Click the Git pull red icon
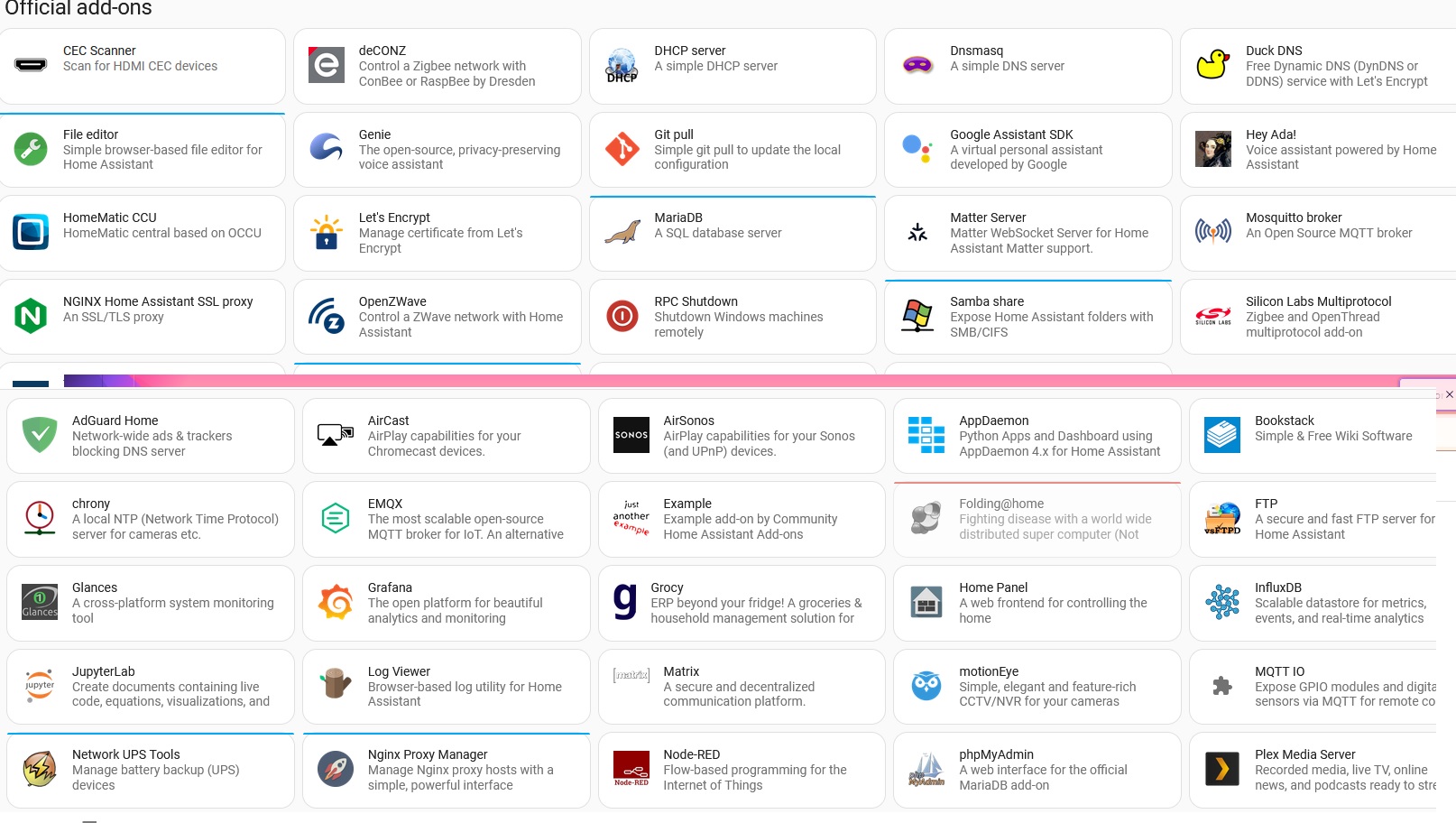Screen dimensions: 1456x823 (x=622, y=149)
